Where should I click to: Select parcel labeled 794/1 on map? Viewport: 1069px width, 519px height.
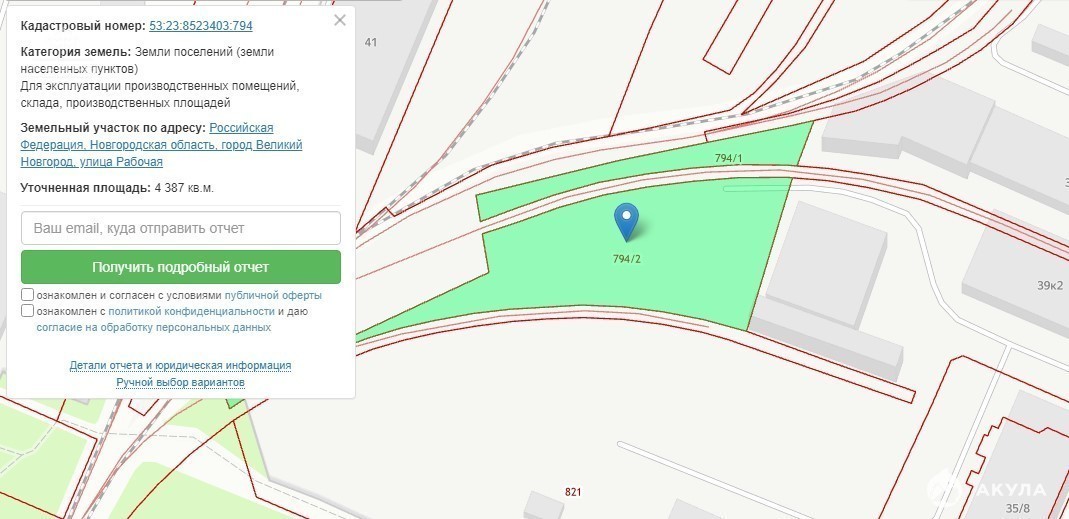728,158
